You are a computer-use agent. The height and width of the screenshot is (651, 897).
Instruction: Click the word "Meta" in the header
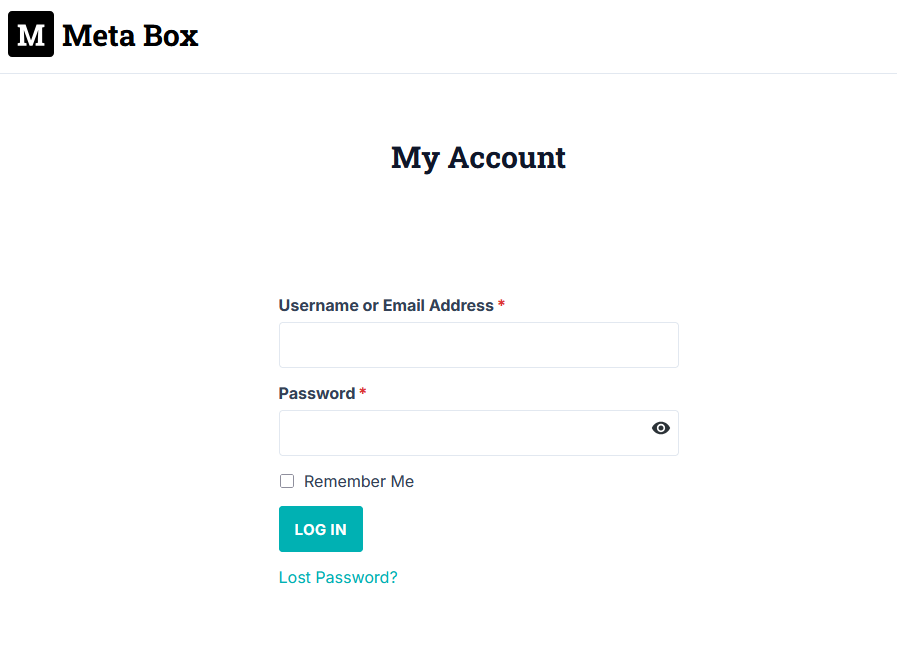(97, 36)
